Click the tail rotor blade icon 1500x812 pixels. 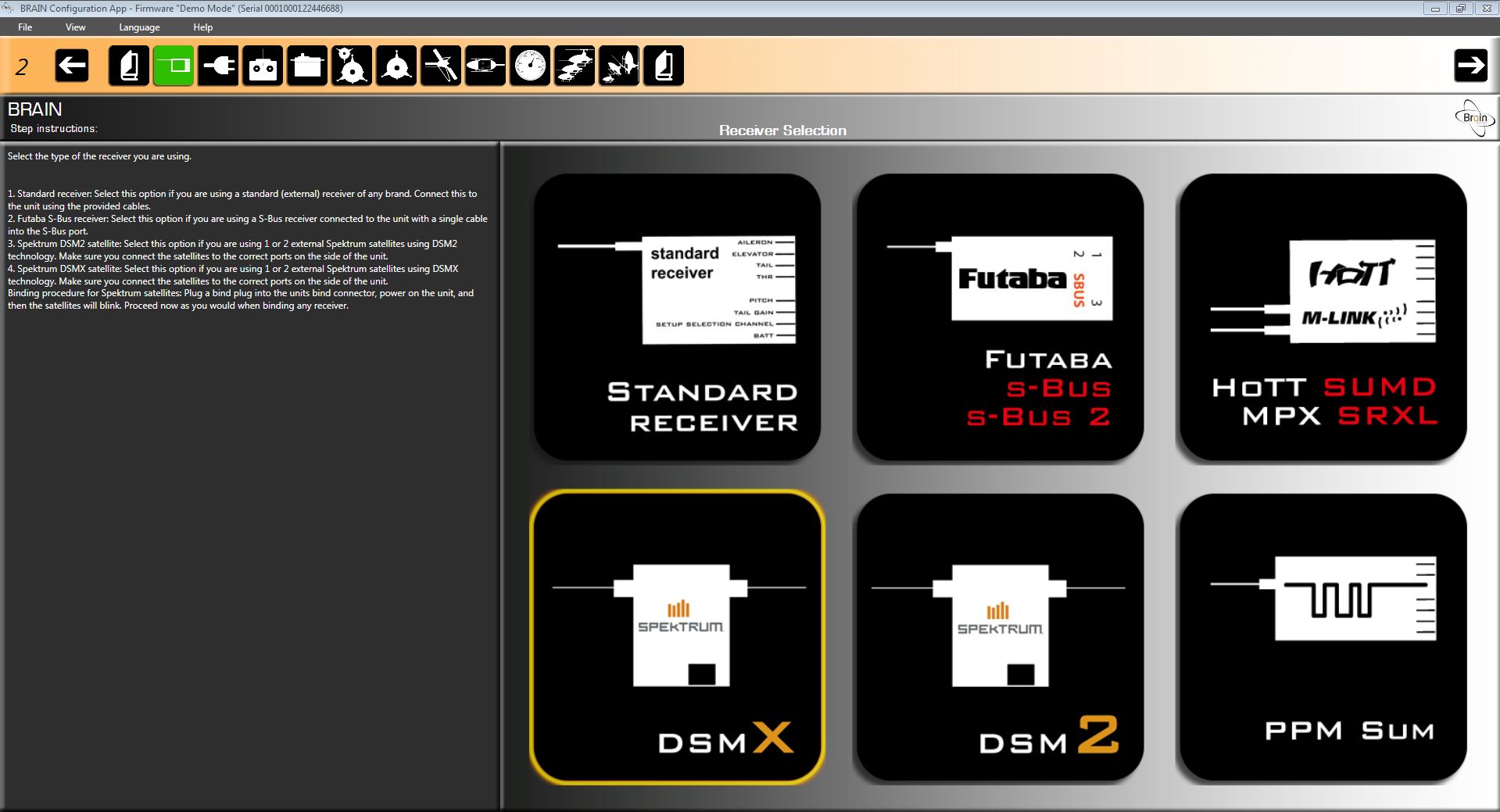click(441, 66)
